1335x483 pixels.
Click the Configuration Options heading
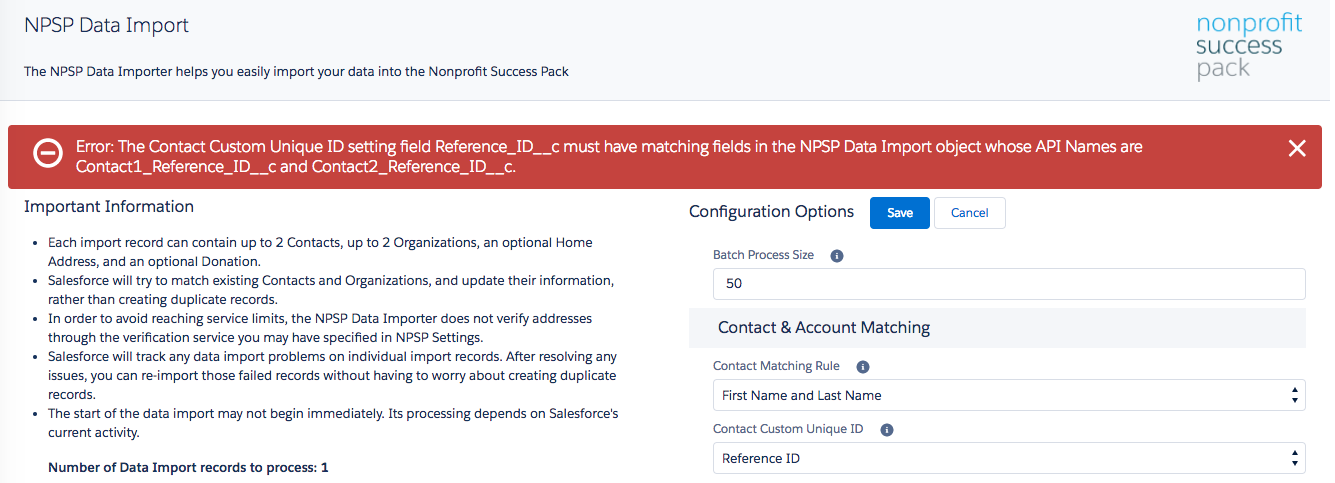click(771, 212)
